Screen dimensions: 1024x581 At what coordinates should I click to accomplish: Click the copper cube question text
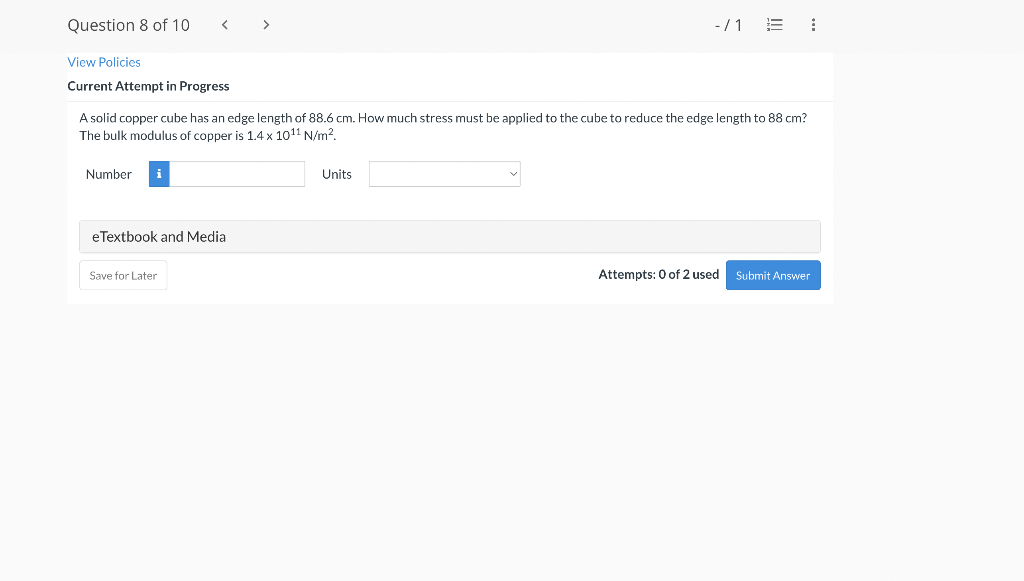point(443,126)
